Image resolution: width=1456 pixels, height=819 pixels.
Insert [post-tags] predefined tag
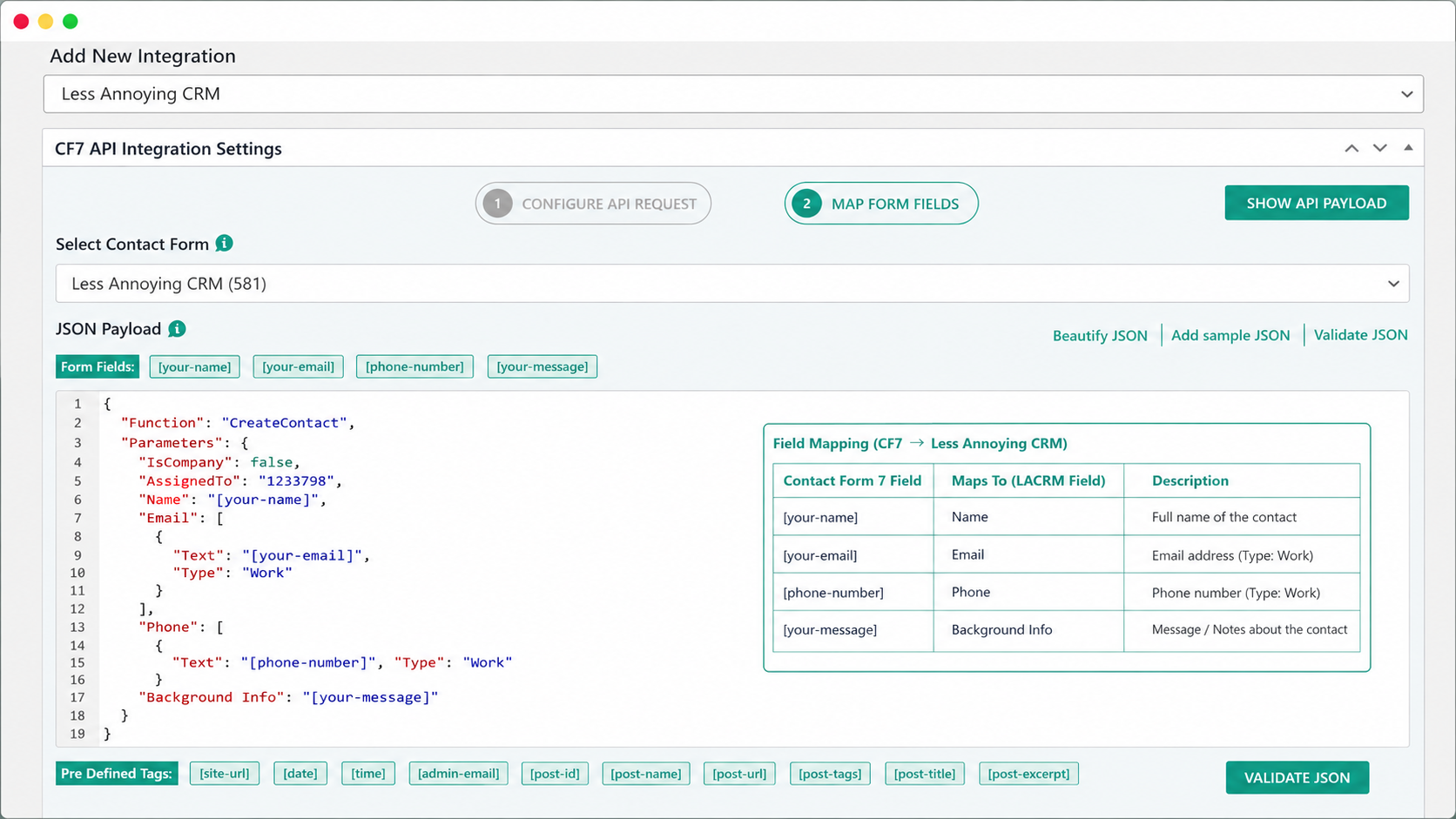click(830, 774)
